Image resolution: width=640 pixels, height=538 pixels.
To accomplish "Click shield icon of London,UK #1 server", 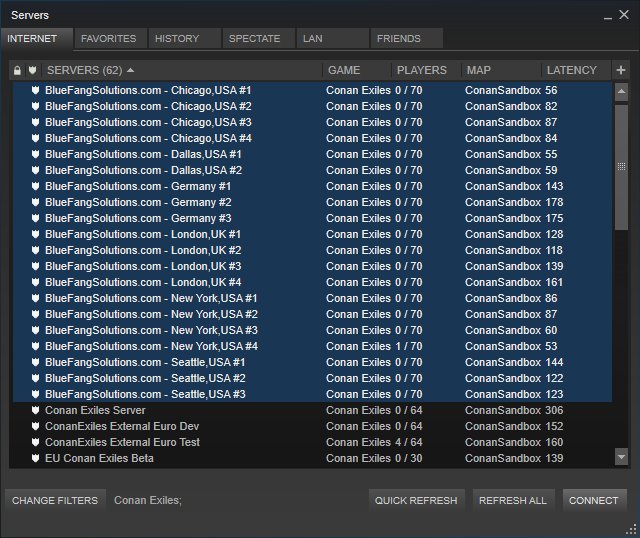I will click(x=36, y=234).
